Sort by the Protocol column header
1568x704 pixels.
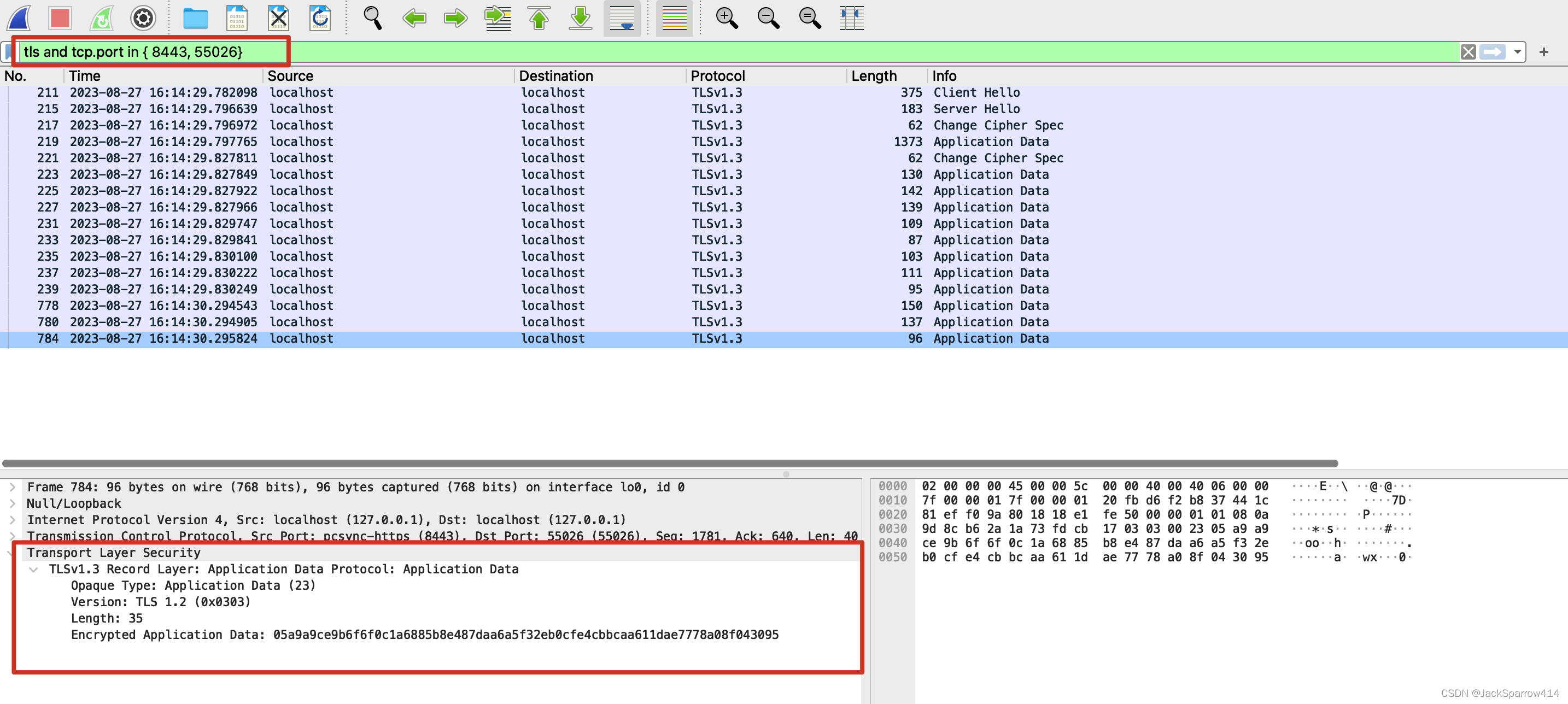point(767,76)
